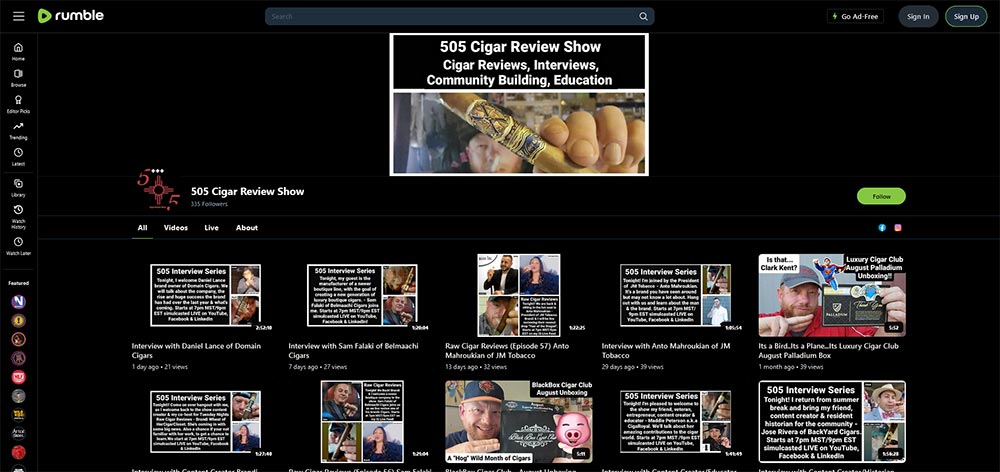The image size is (1000, 472).
Task: Open Raw Cigar Reviews Episode 57 thumbnail
Action: tap(518, 295)
